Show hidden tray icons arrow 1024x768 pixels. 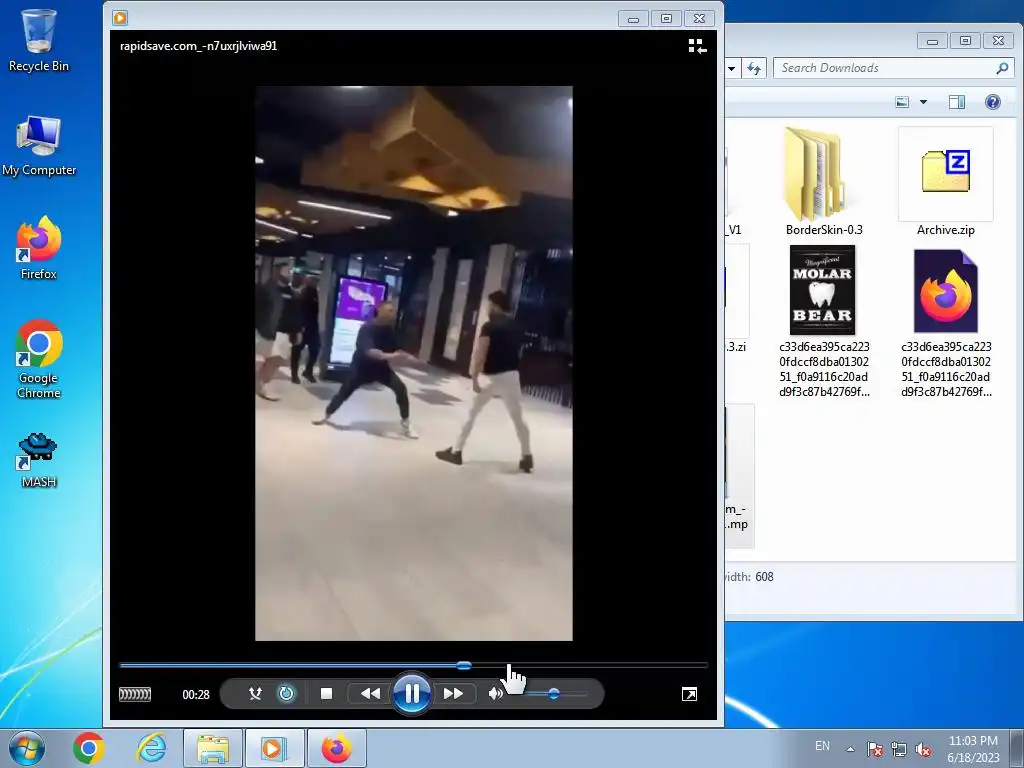tap(850, 749)
